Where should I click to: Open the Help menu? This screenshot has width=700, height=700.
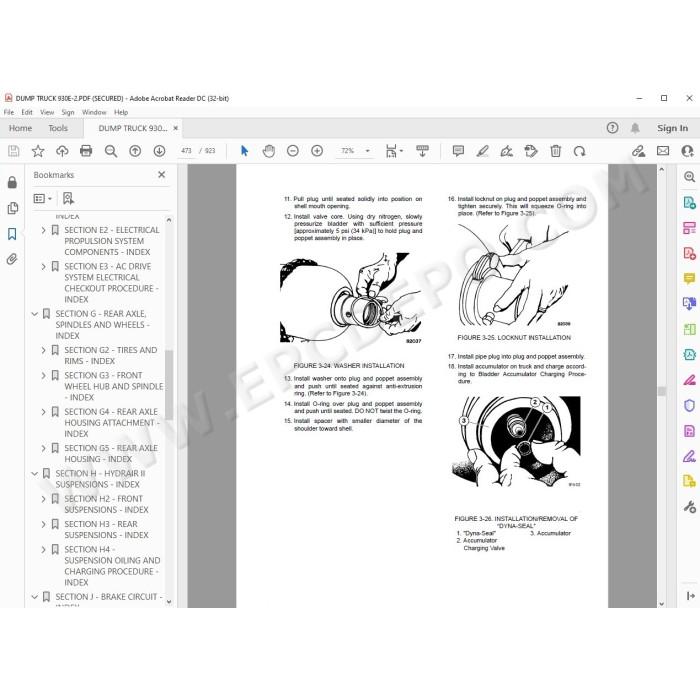pyautogui.click(x=121, y=112)
